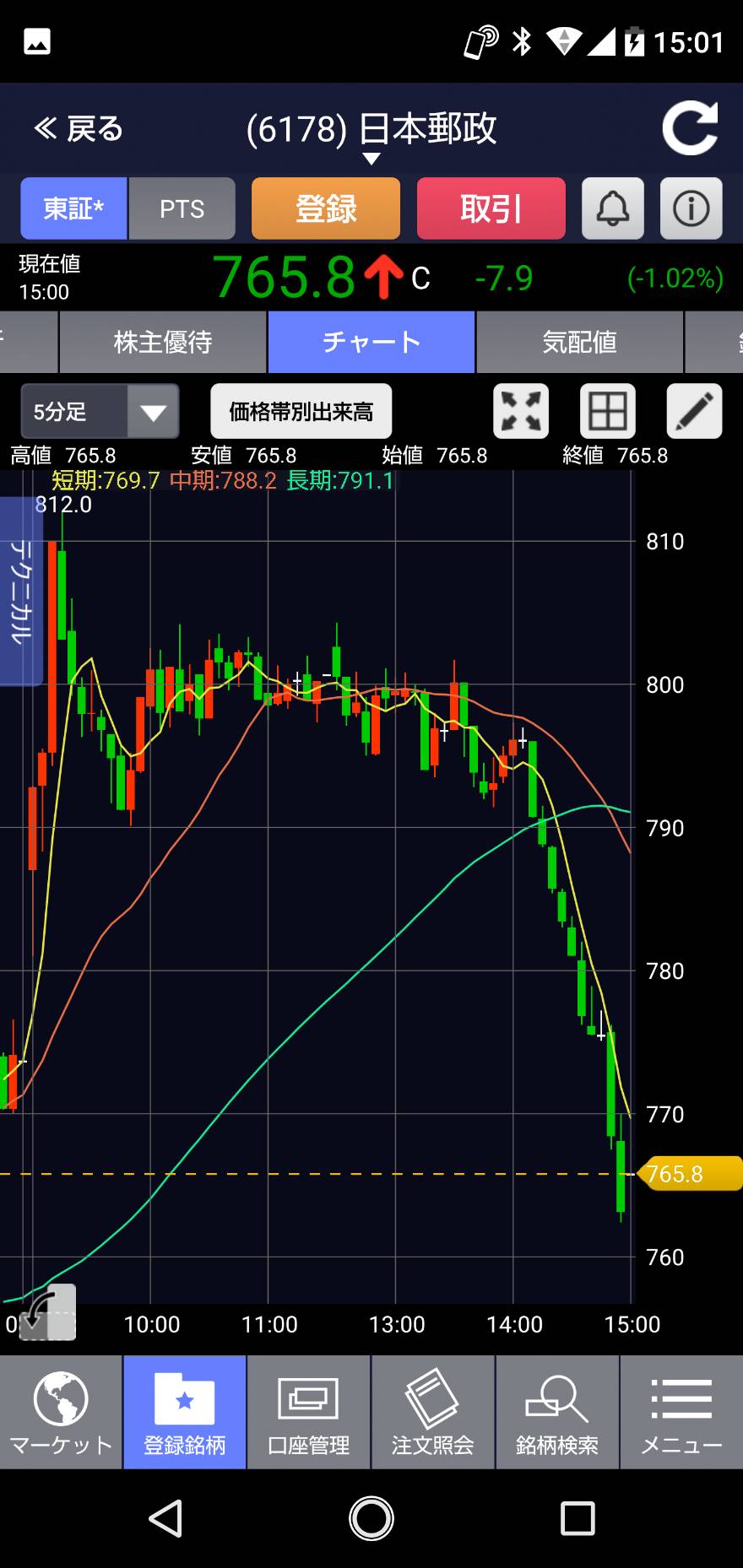Tap the current price 765.8 display

click(285, 278)
